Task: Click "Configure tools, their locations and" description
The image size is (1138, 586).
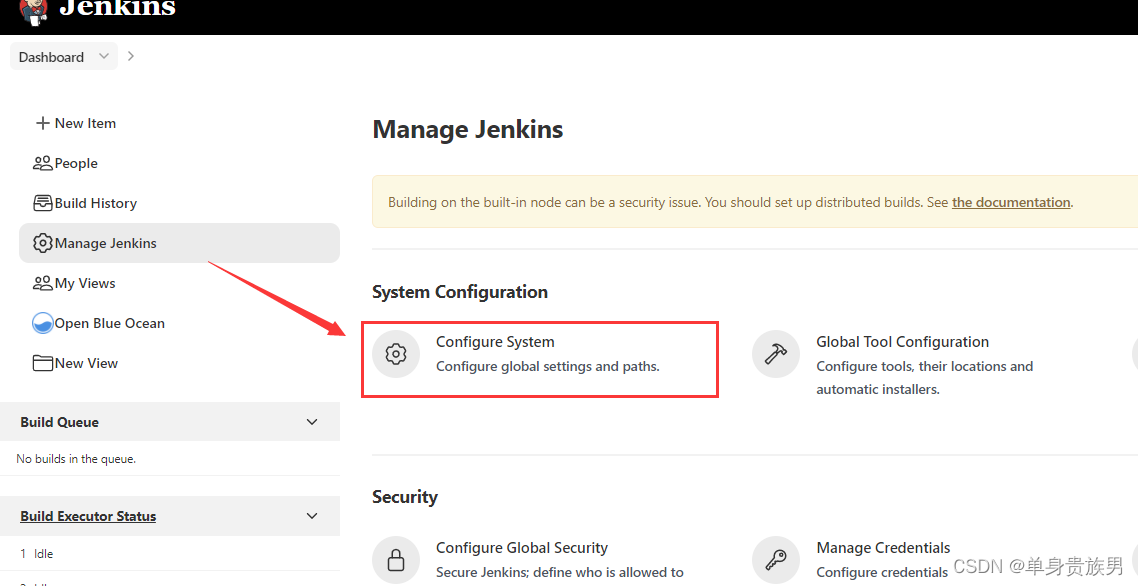Action: point(925,367)
